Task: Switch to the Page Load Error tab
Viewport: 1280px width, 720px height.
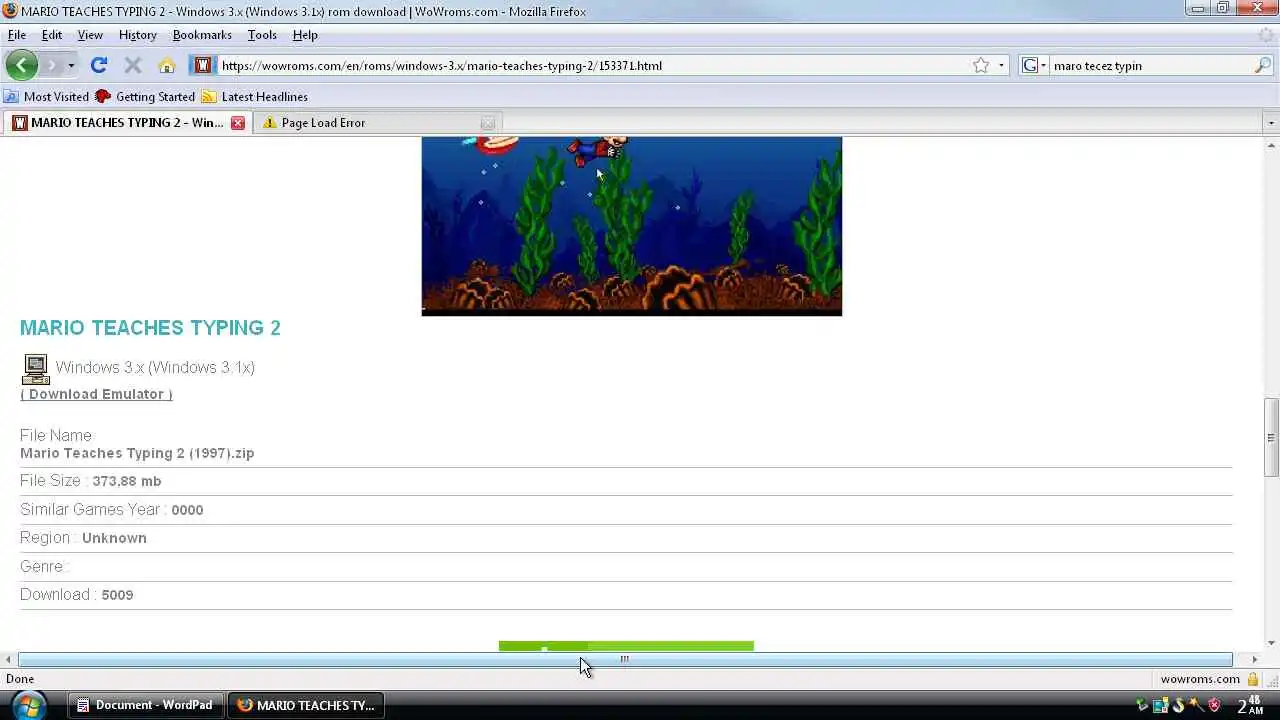Action: (x=378, y=122)
